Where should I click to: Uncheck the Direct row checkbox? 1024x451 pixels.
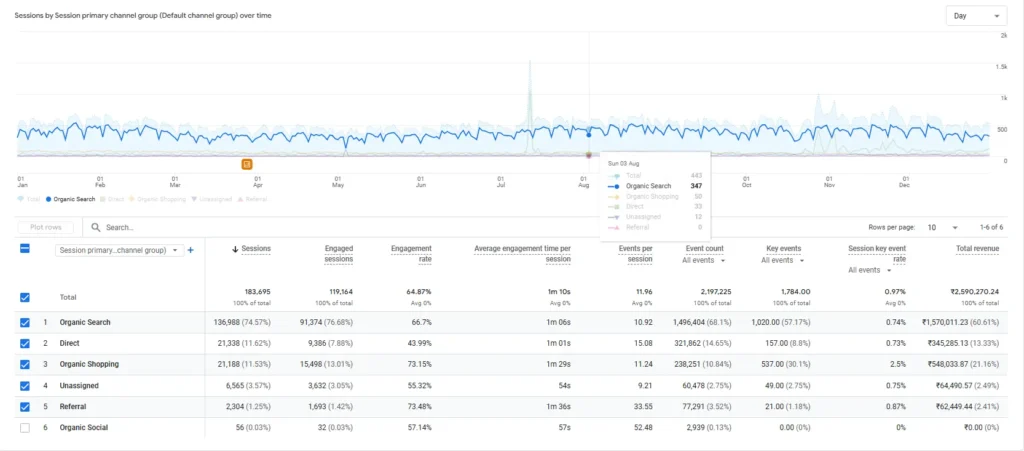tap(25, 343)
